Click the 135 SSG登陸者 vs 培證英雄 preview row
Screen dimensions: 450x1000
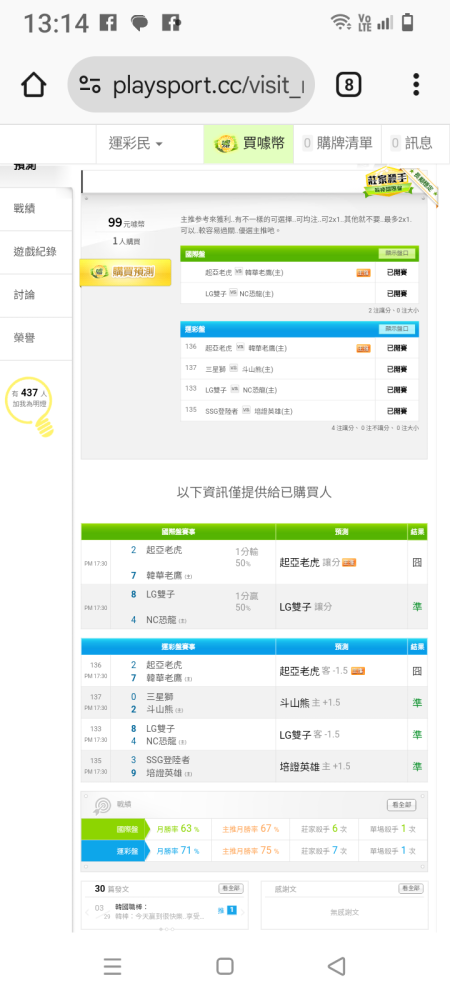300,410
